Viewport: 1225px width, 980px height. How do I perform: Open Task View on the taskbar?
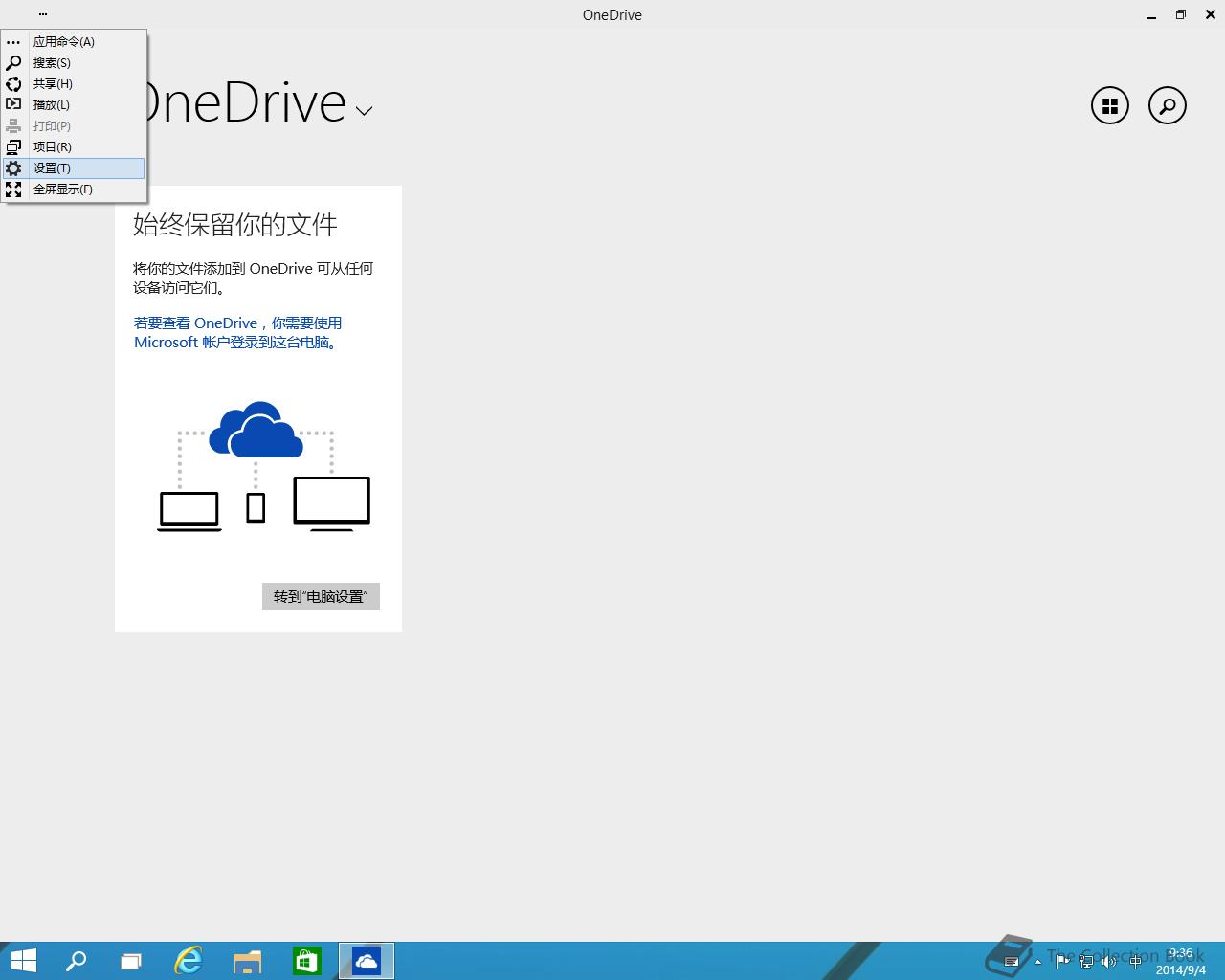[x=131, y=961]
